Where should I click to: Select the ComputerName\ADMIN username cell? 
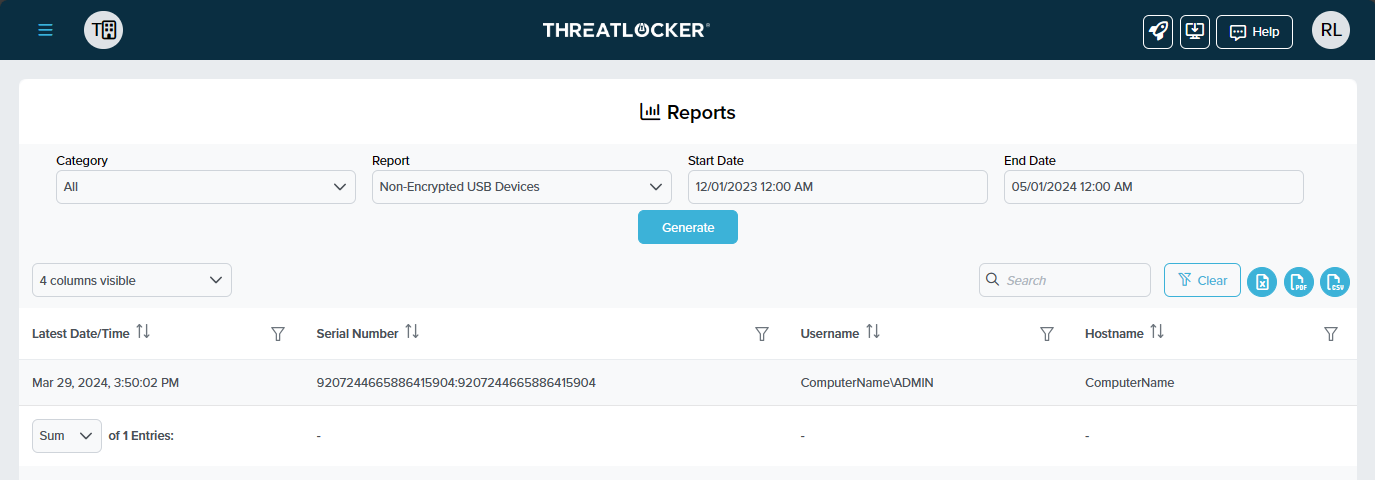click(867, 383)
